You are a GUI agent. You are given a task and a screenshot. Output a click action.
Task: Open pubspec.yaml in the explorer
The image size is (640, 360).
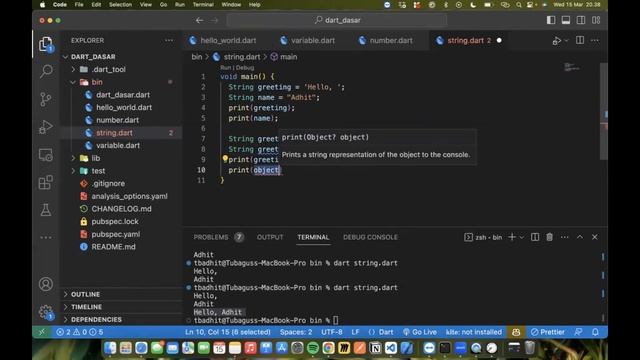tap(116, 234)
